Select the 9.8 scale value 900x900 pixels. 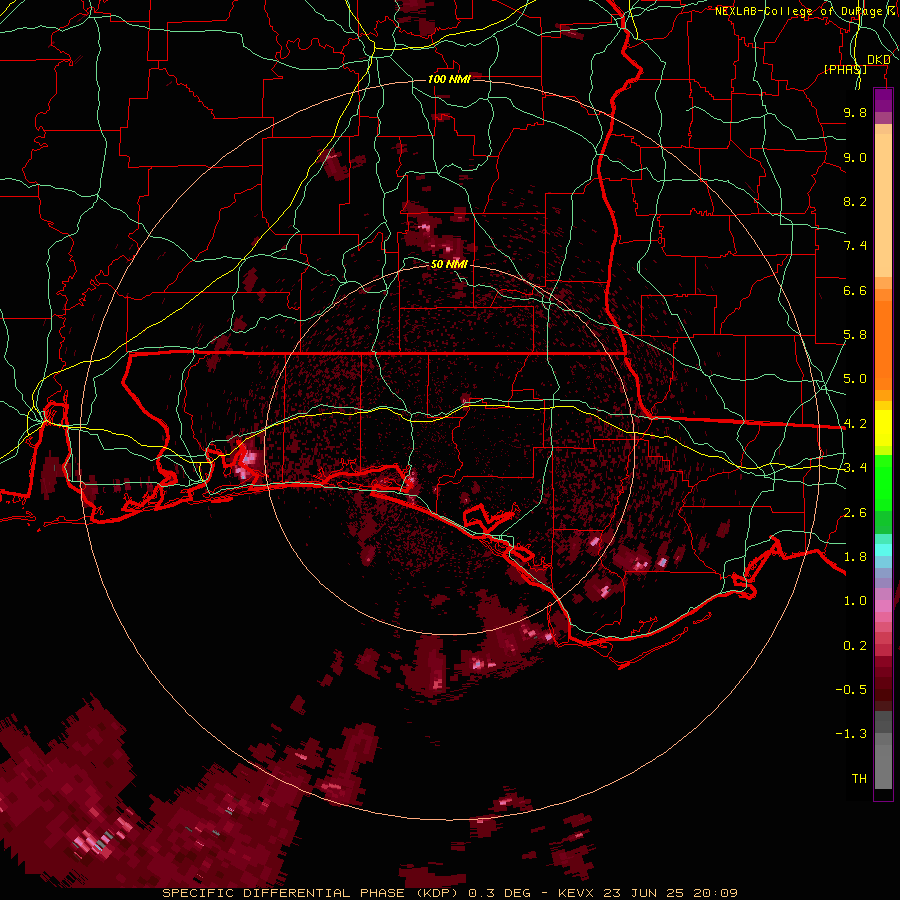point(855,112)
